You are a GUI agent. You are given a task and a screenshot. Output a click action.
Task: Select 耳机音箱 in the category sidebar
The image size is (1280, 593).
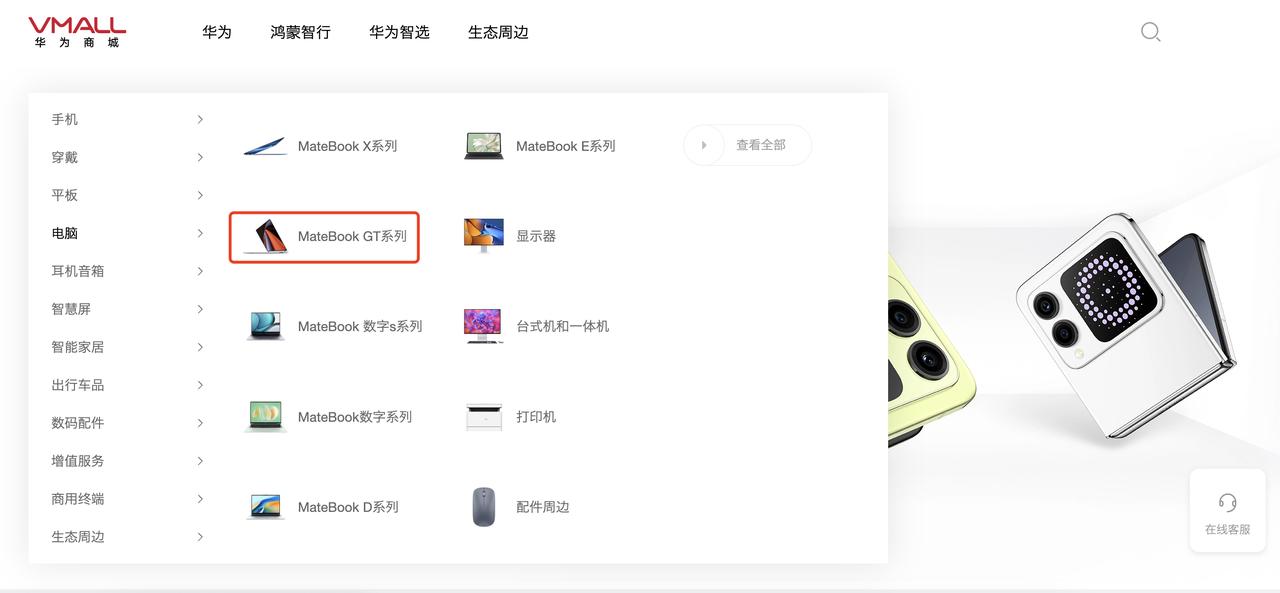78,271
